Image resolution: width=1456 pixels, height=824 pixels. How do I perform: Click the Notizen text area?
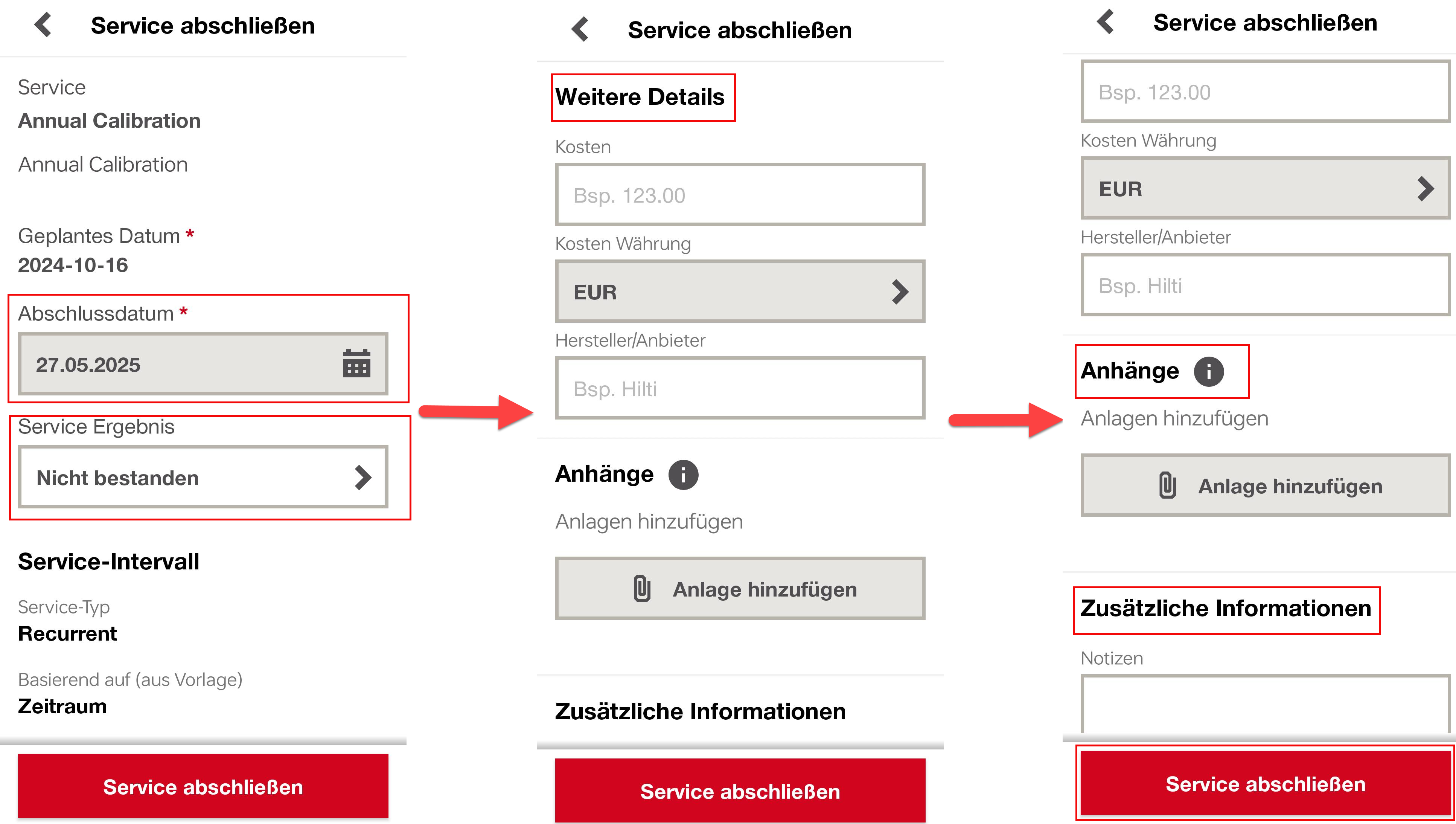(1266, 704)
